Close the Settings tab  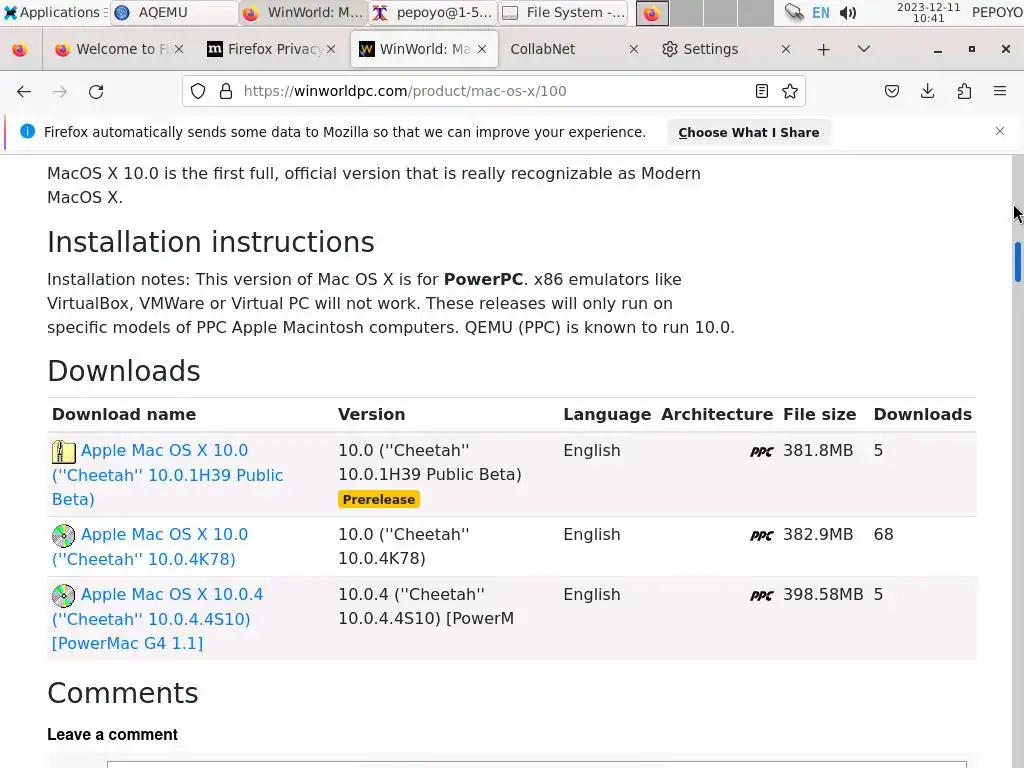pyautogui.click(x=786, y=49)
